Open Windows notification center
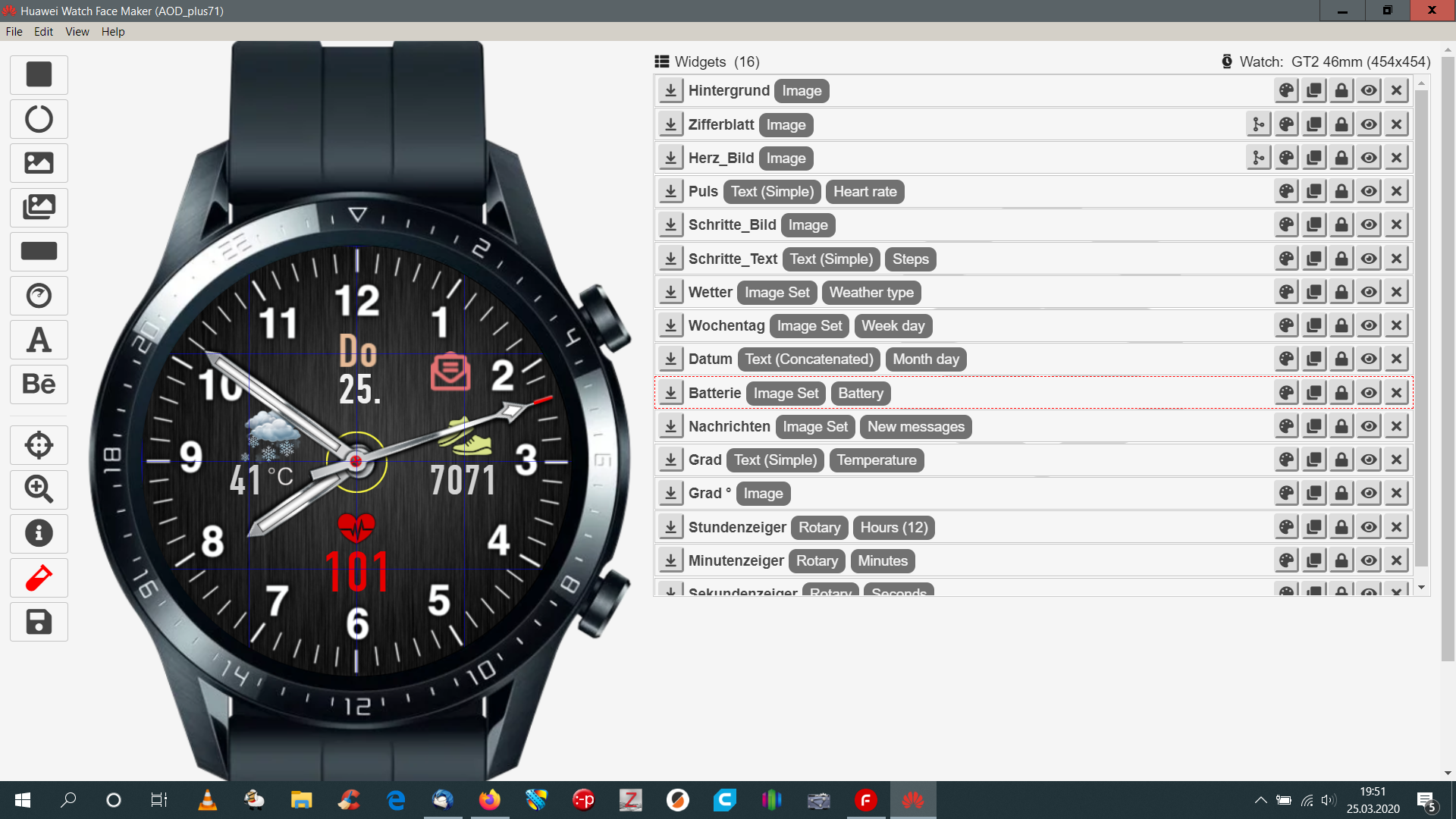 point(1426,800)
